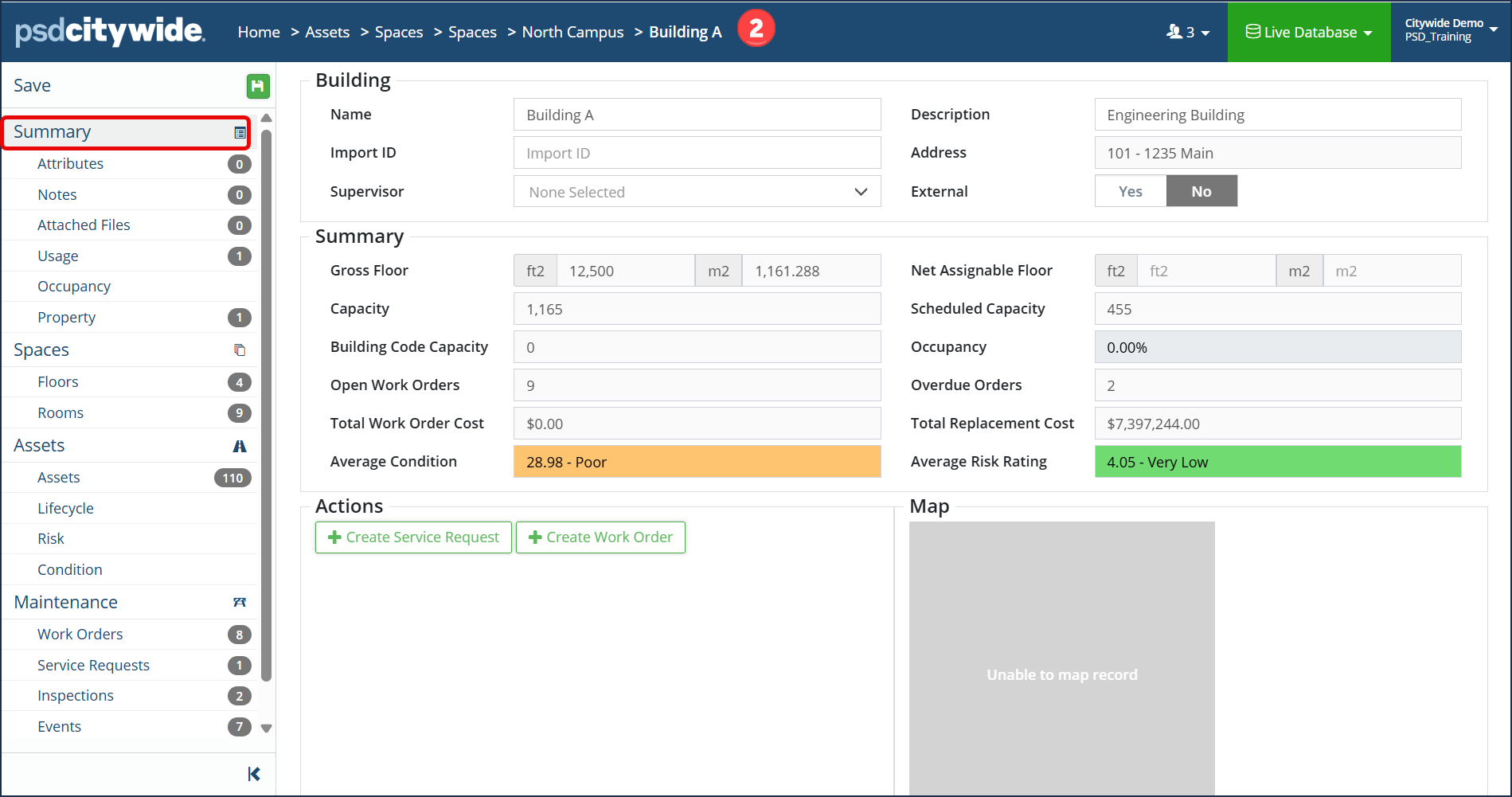Viewport: 1512px width, 797px height.
Task: Click the Save label in sidebar
Action: pos(32,86)
